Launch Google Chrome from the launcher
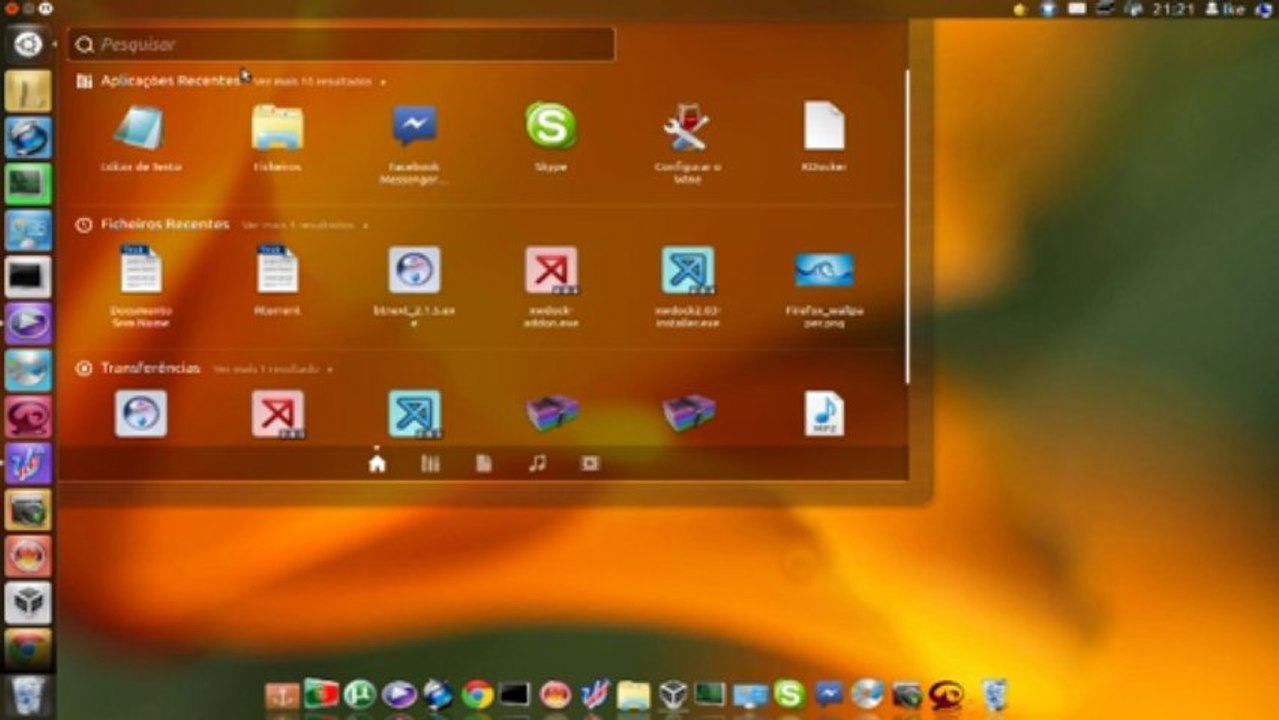 [x=28, y=649]
